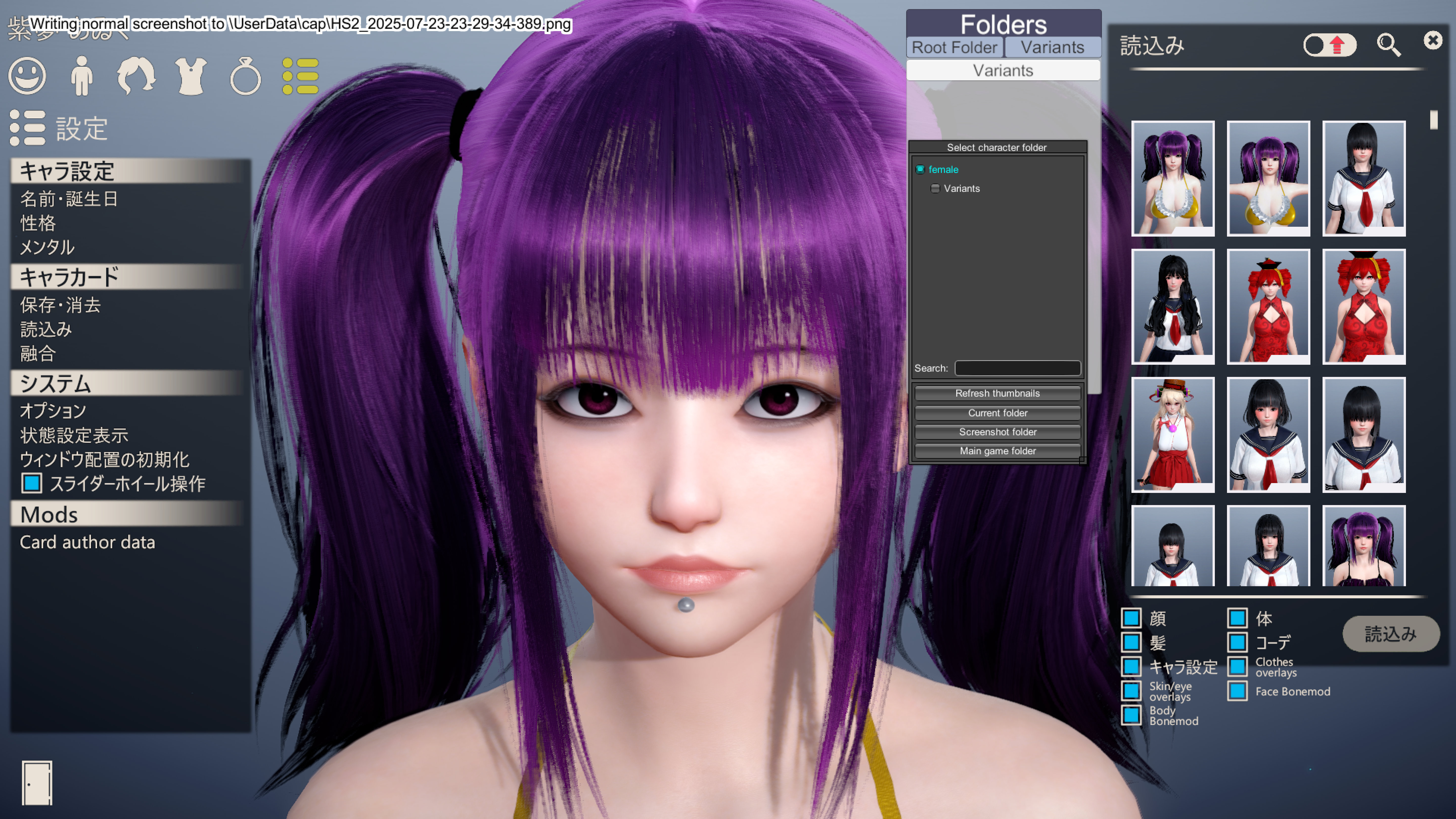Click the 読込み load button at bottom right
The image size is (1456, 819).
(x=1391, y=634)
